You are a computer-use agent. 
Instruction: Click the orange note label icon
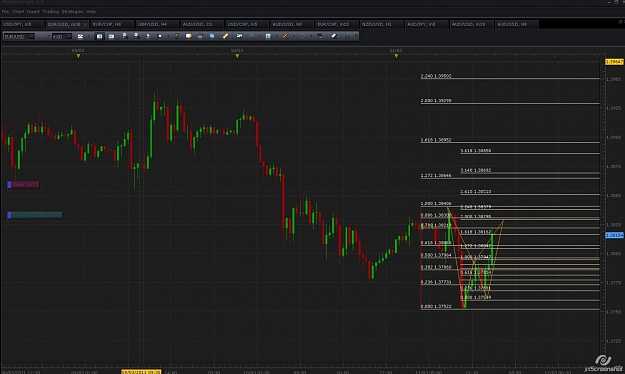pos(189,36)
